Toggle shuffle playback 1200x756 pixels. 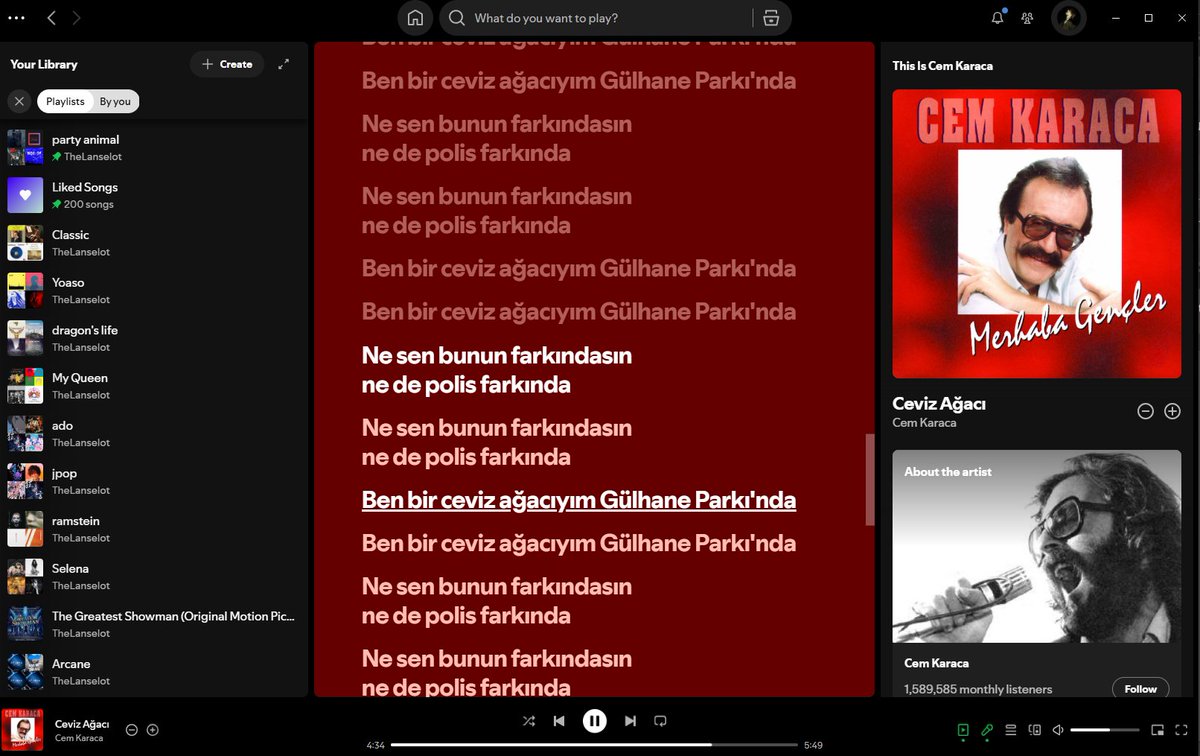(x=528, y=720)
